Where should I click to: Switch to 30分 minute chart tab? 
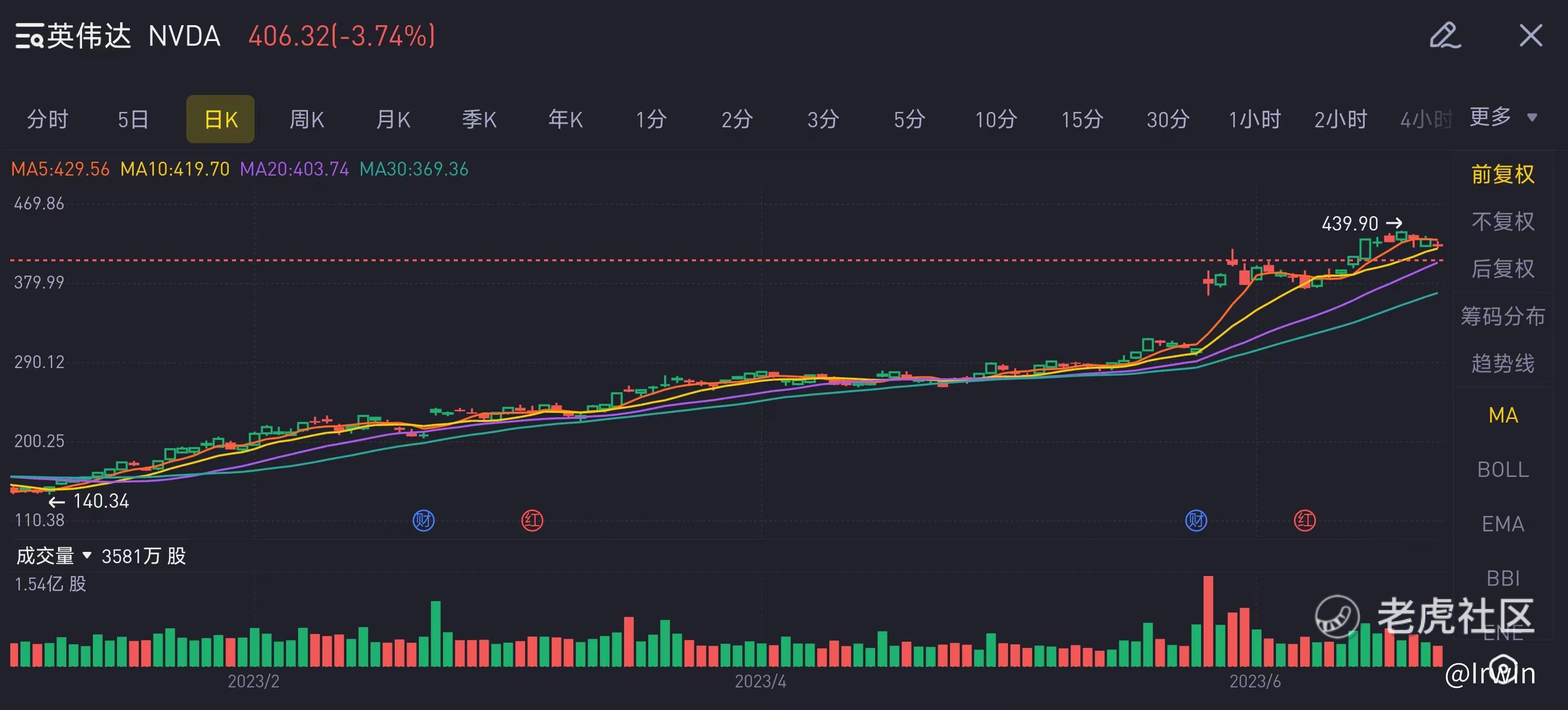[1168, 119]
